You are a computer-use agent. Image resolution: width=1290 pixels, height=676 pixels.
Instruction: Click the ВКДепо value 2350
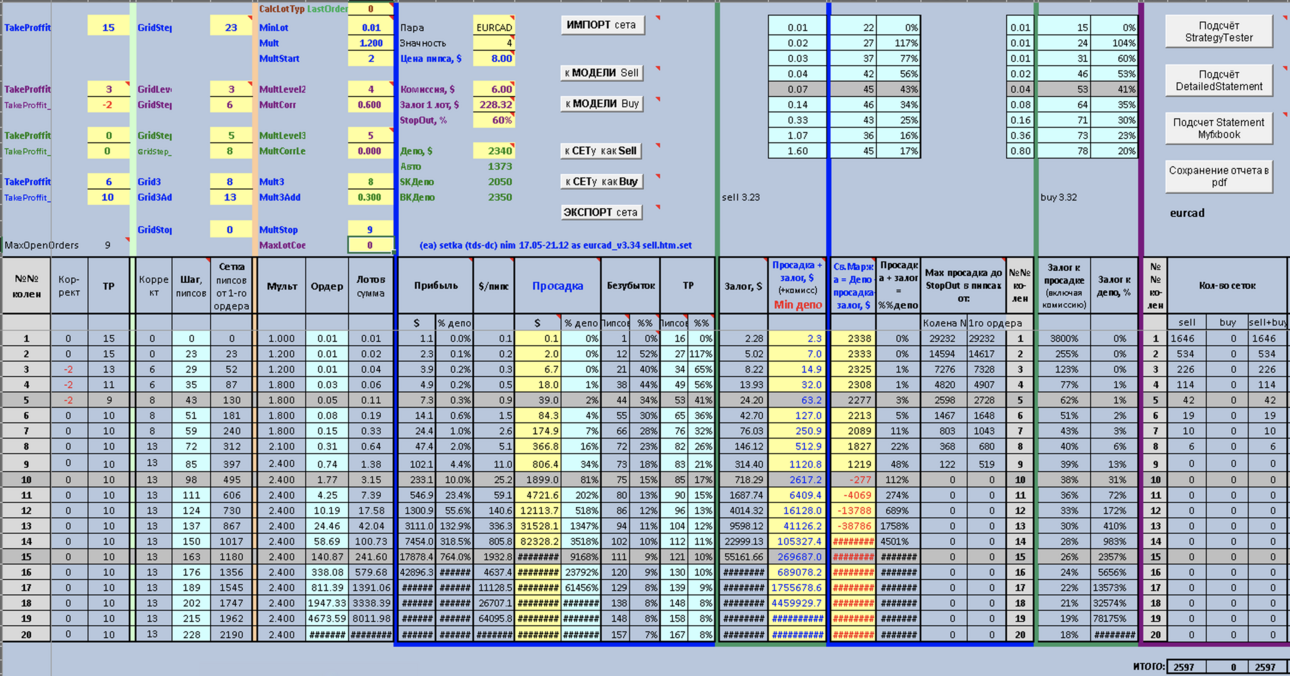point(500,197)
